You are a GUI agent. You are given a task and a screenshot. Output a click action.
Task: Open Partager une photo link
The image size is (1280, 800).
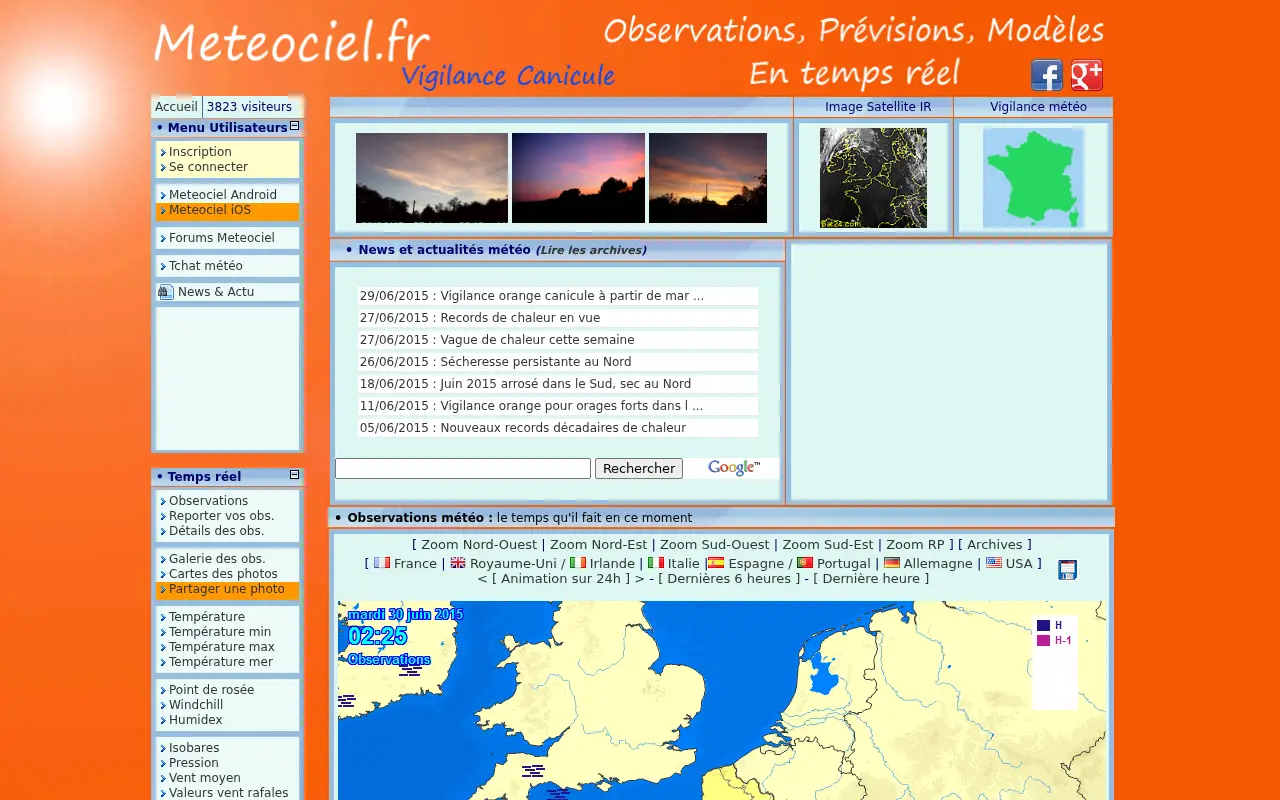[x=227, y=589]
